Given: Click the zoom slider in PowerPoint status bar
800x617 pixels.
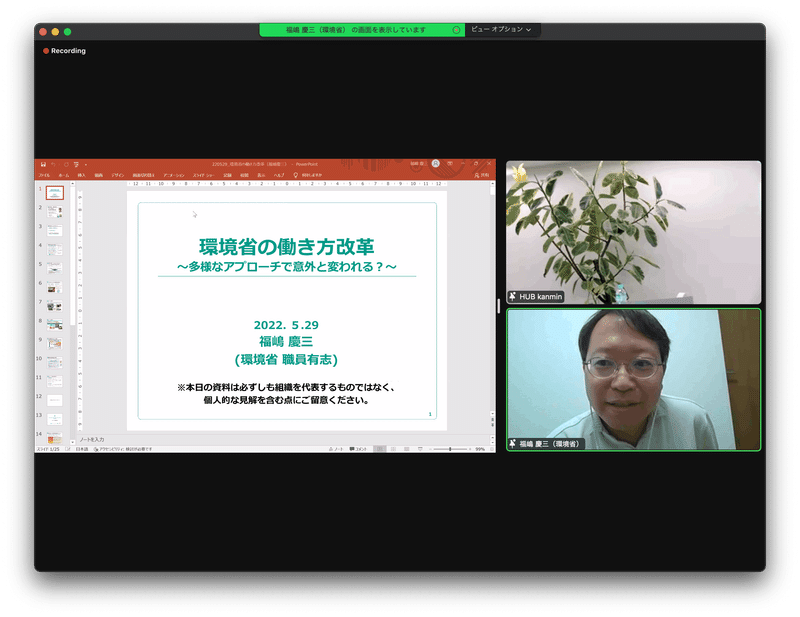Looking at the screenshot, I should pyautogui.click(x=449, y=449).
